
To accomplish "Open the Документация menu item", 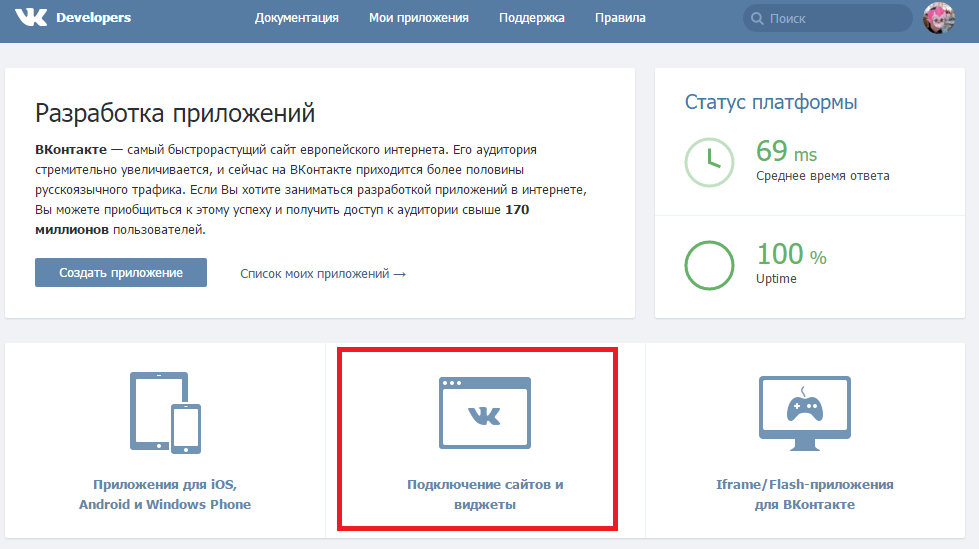I will (297, 18).
